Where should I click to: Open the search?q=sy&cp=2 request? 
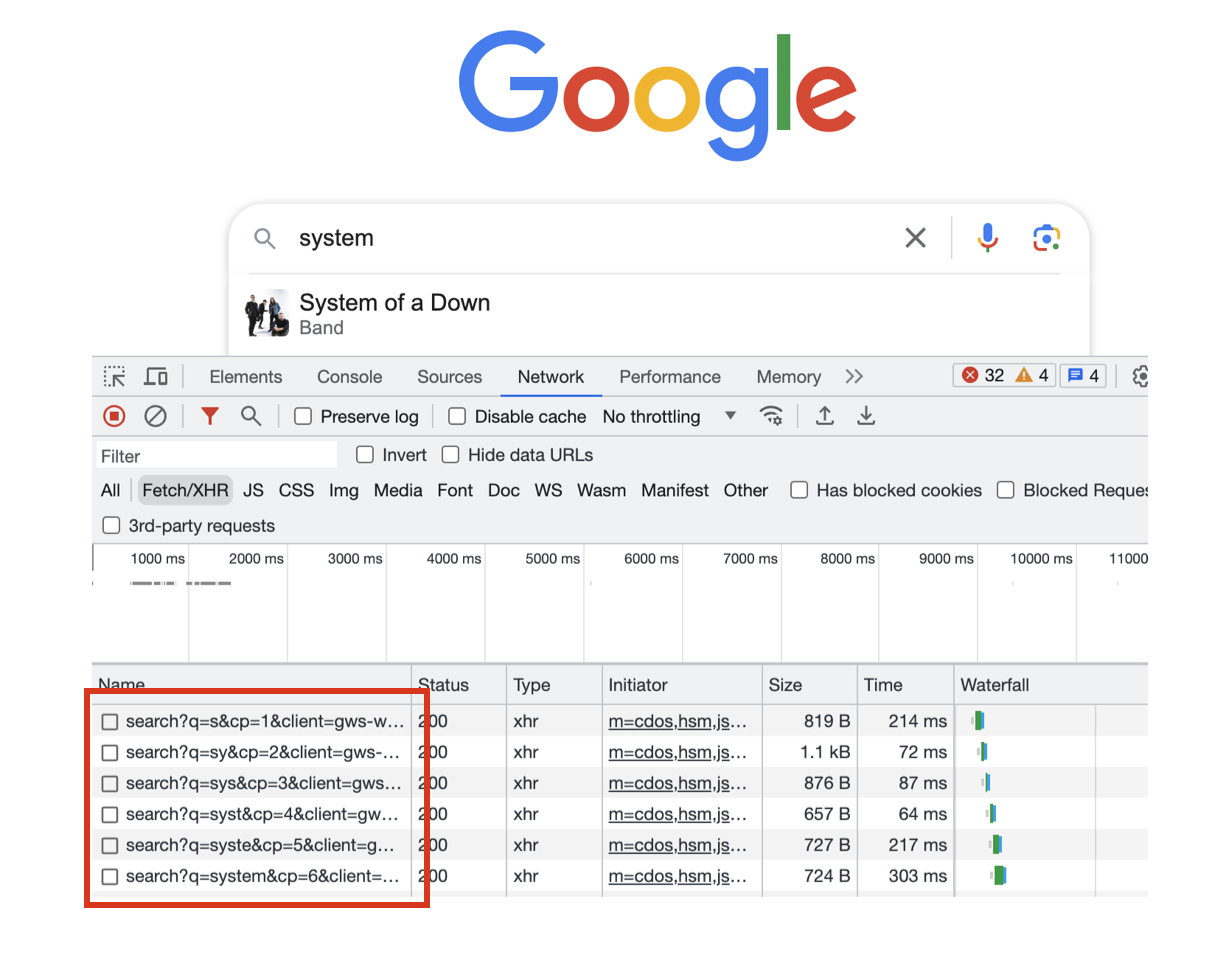(x=264, y=752)
